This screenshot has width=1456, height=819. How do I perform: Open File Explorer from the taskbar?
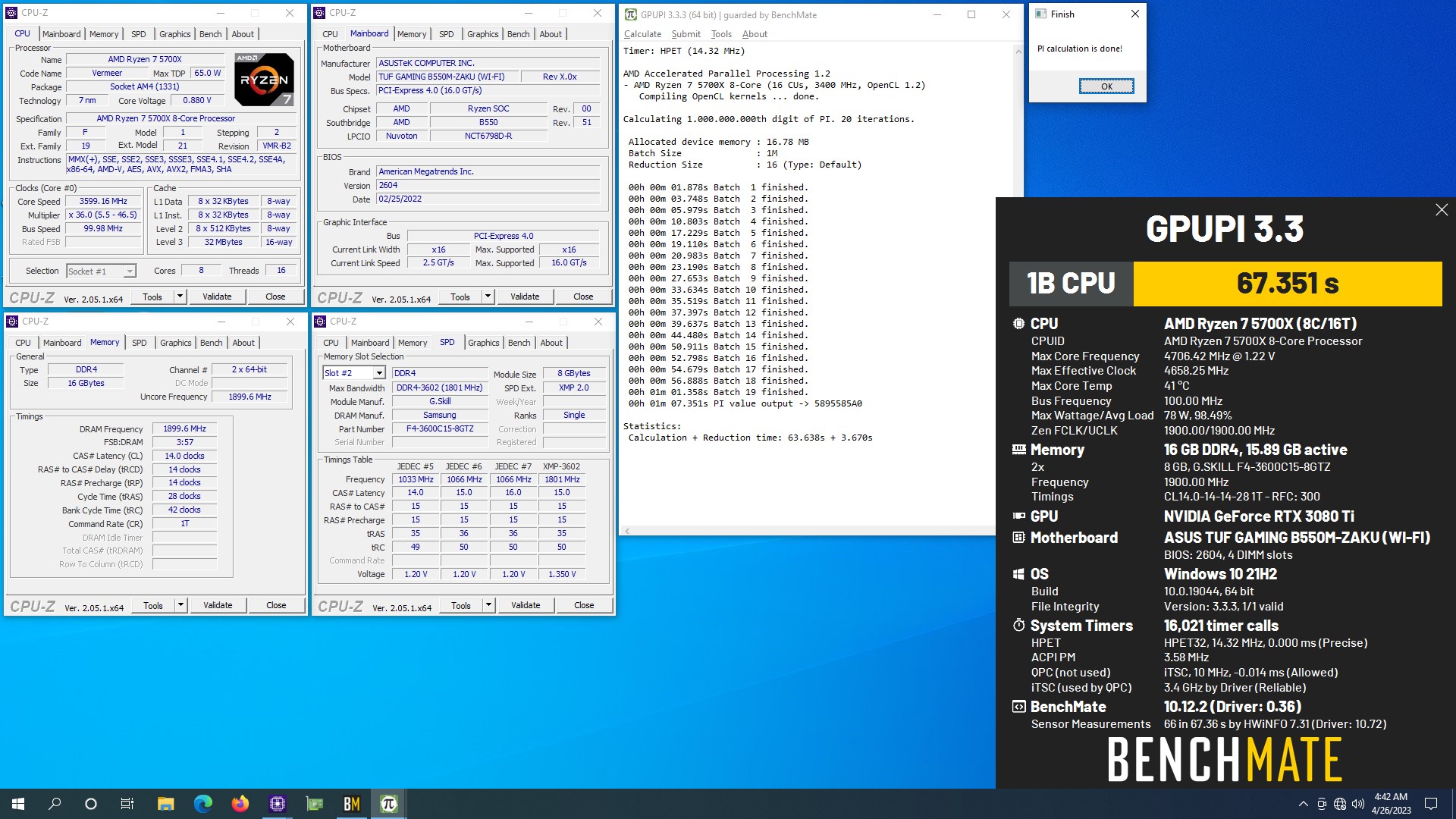click(x=165, y=804)
